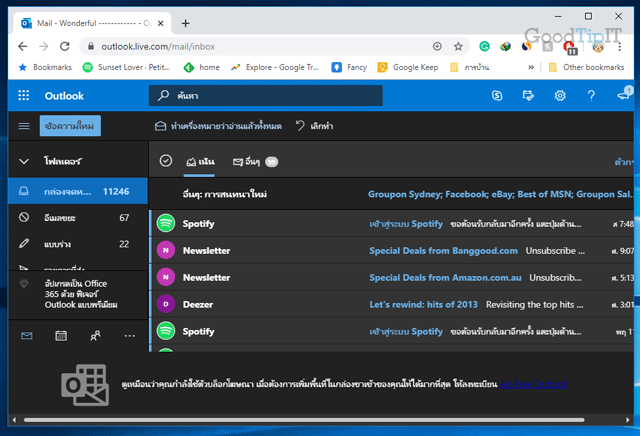
Task: Open the Chrome three-dot menu
Action: pyautogui.click(x=619, y=47)
